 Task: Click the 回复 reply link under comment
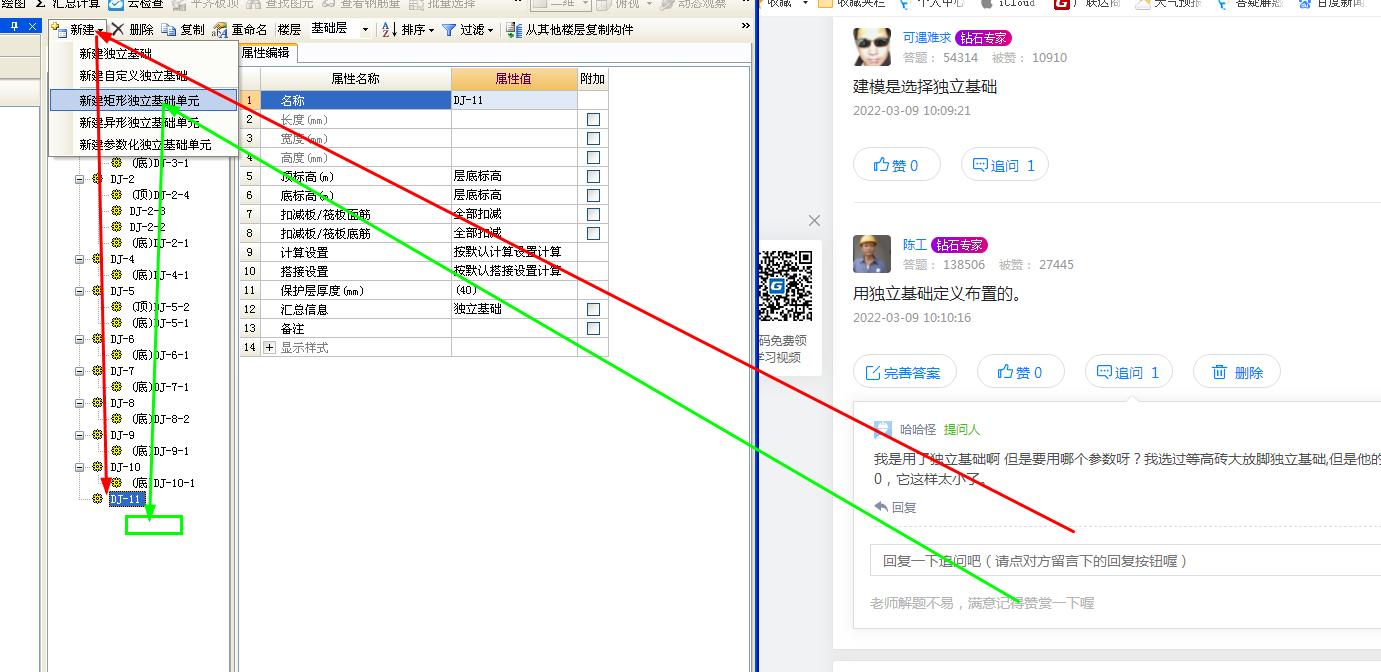click(x=895, y=507)
